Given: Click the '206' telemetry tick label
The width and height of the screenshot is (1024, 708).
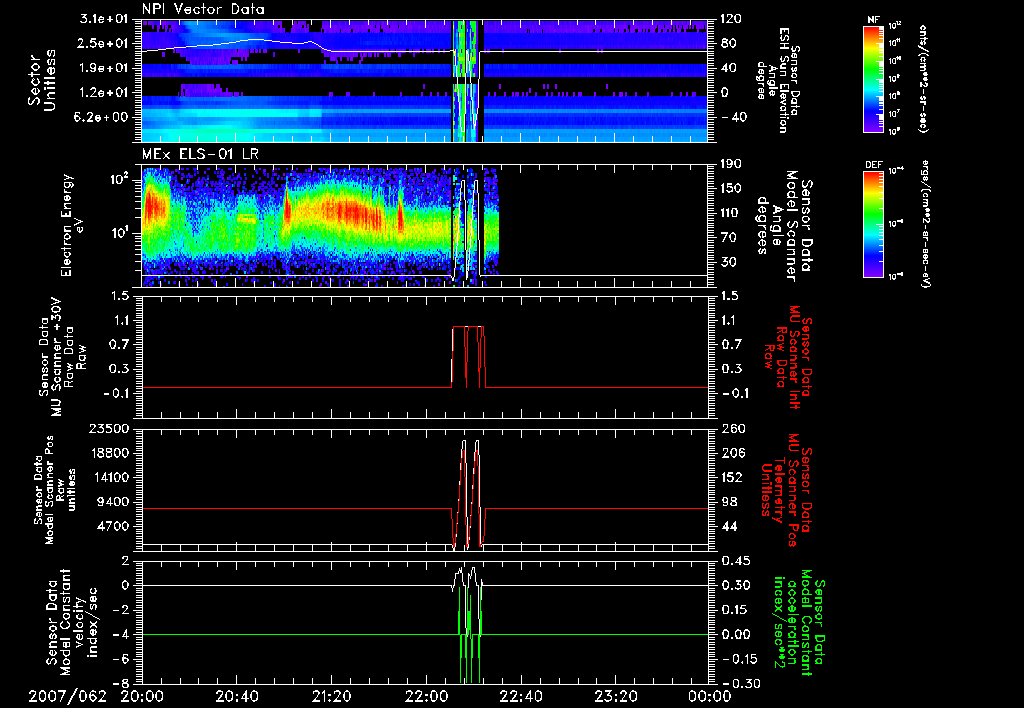Looking at the screenshot, I should pyautogui.click(x=731, y=453).
